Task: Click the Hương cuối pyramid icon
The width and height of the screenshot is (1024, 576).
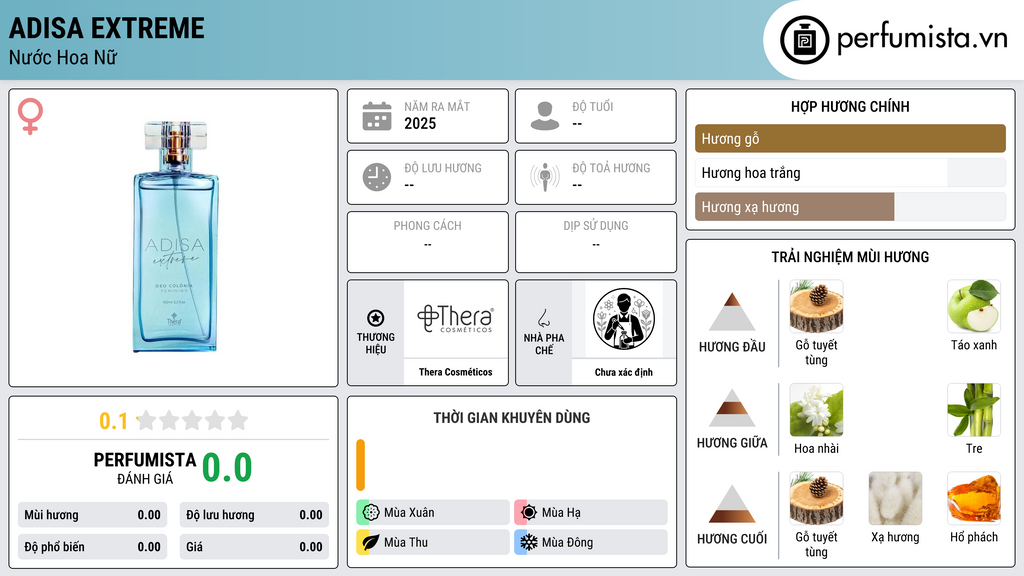Action: click(732, 504)
